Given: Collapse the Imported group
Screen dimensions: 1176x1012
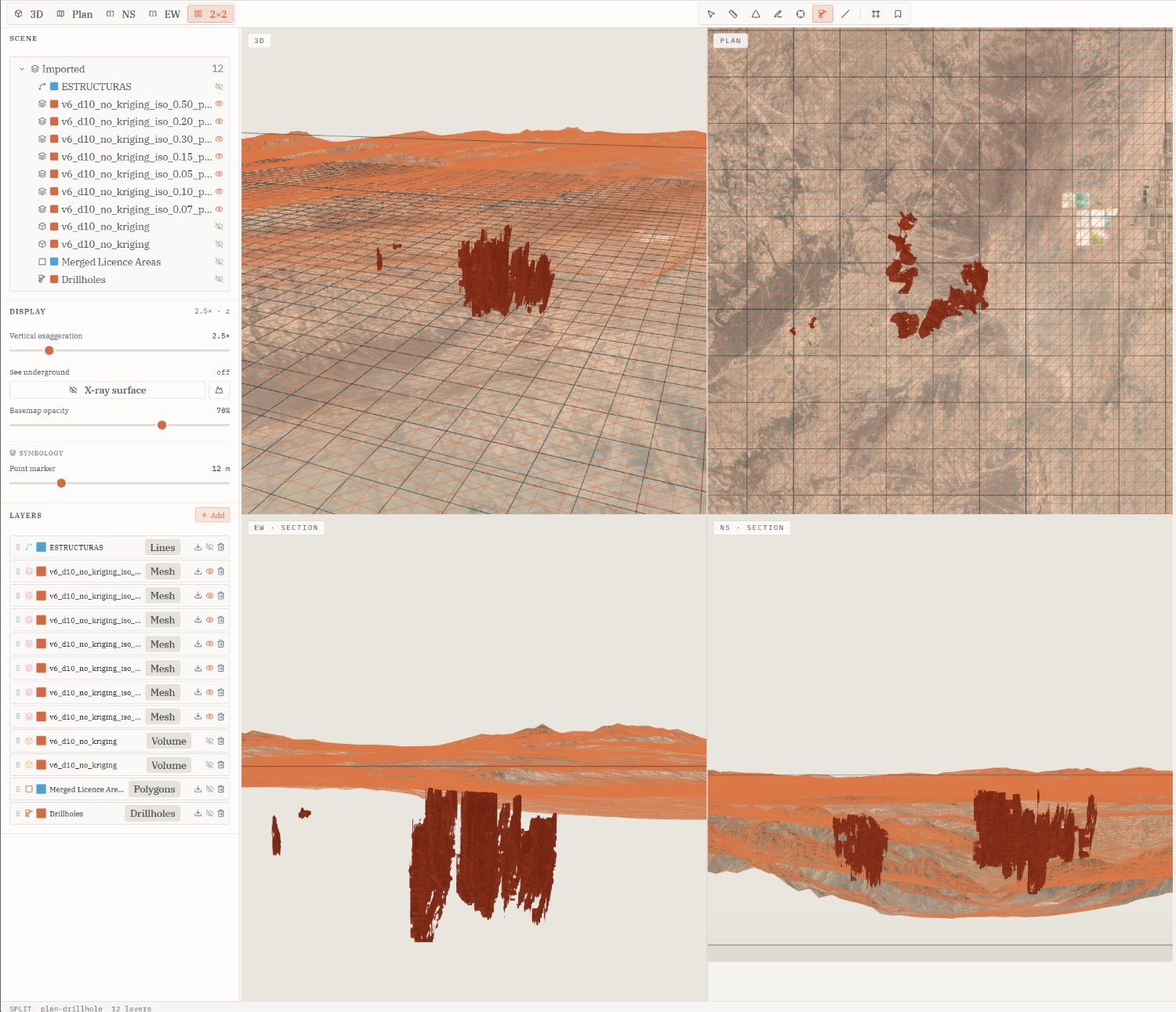Looking at the screenshot, I should click(x=22, y=69).
